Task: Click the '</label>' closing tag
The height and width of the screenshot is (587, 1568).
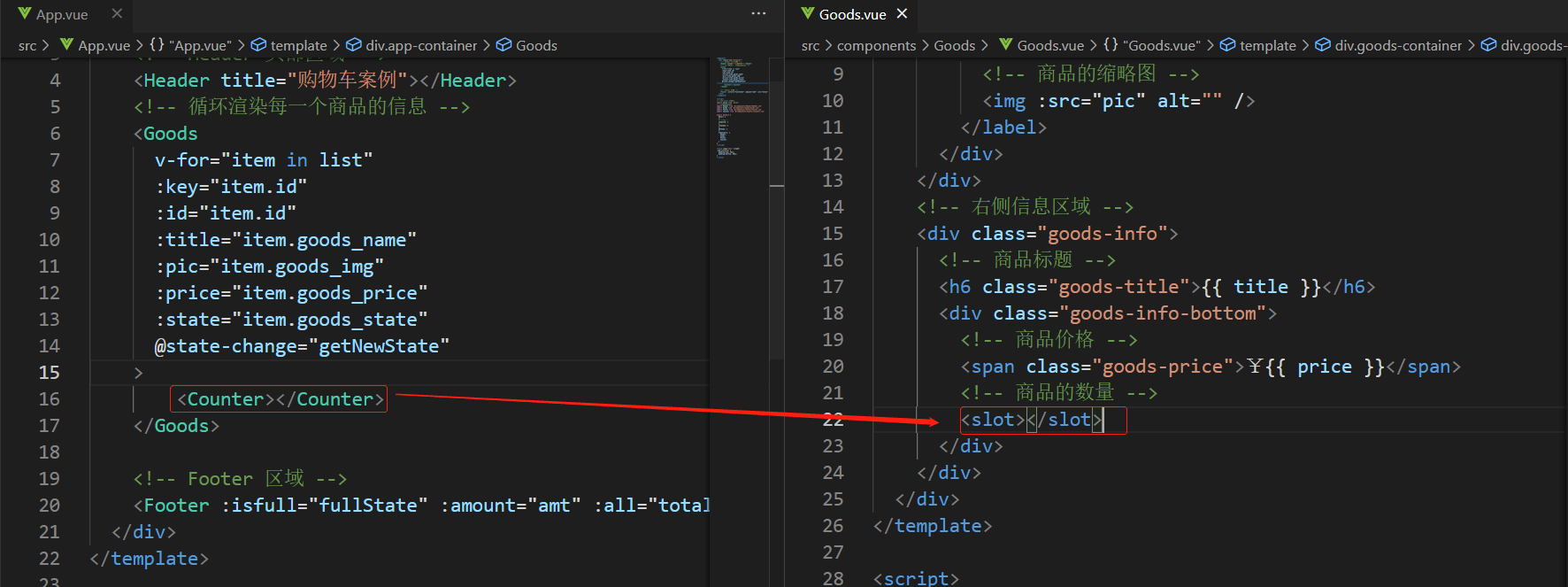Action: (x=1003, y=127)
